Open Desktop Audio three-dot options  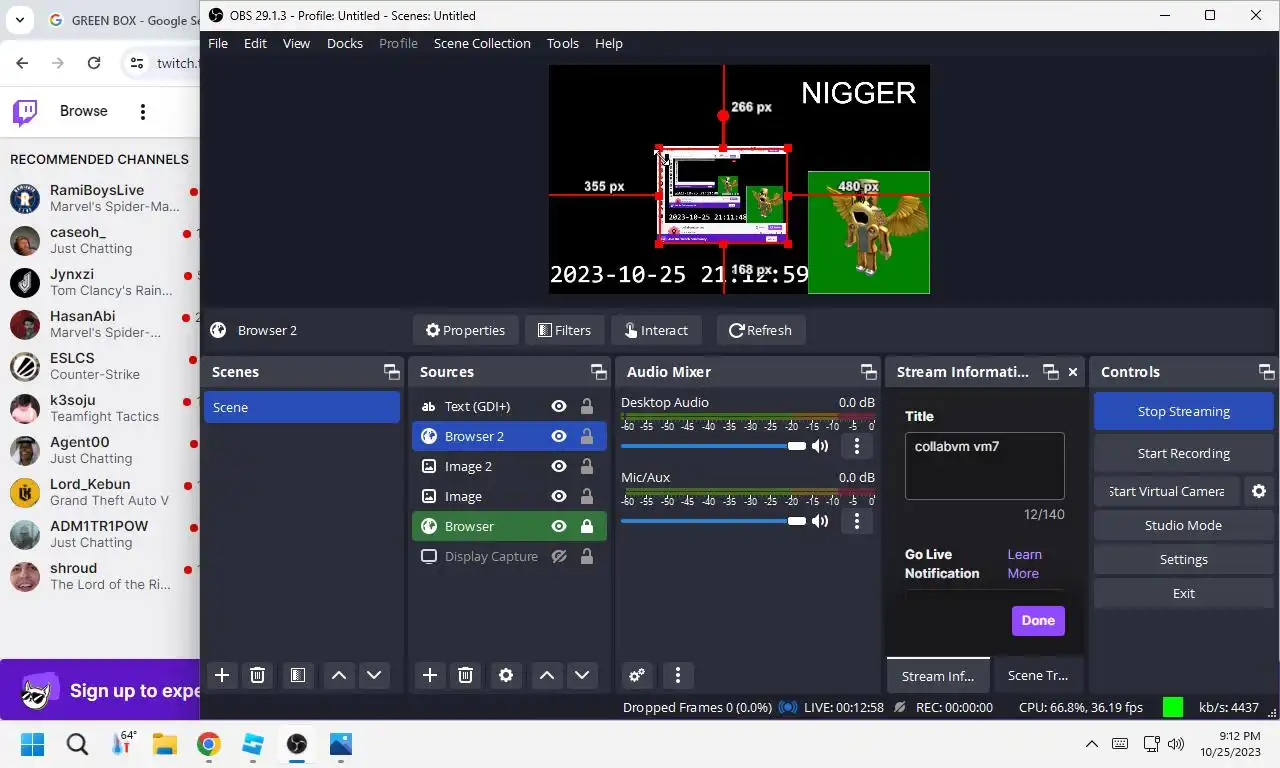pyautogui.click(x=857, y=446)
